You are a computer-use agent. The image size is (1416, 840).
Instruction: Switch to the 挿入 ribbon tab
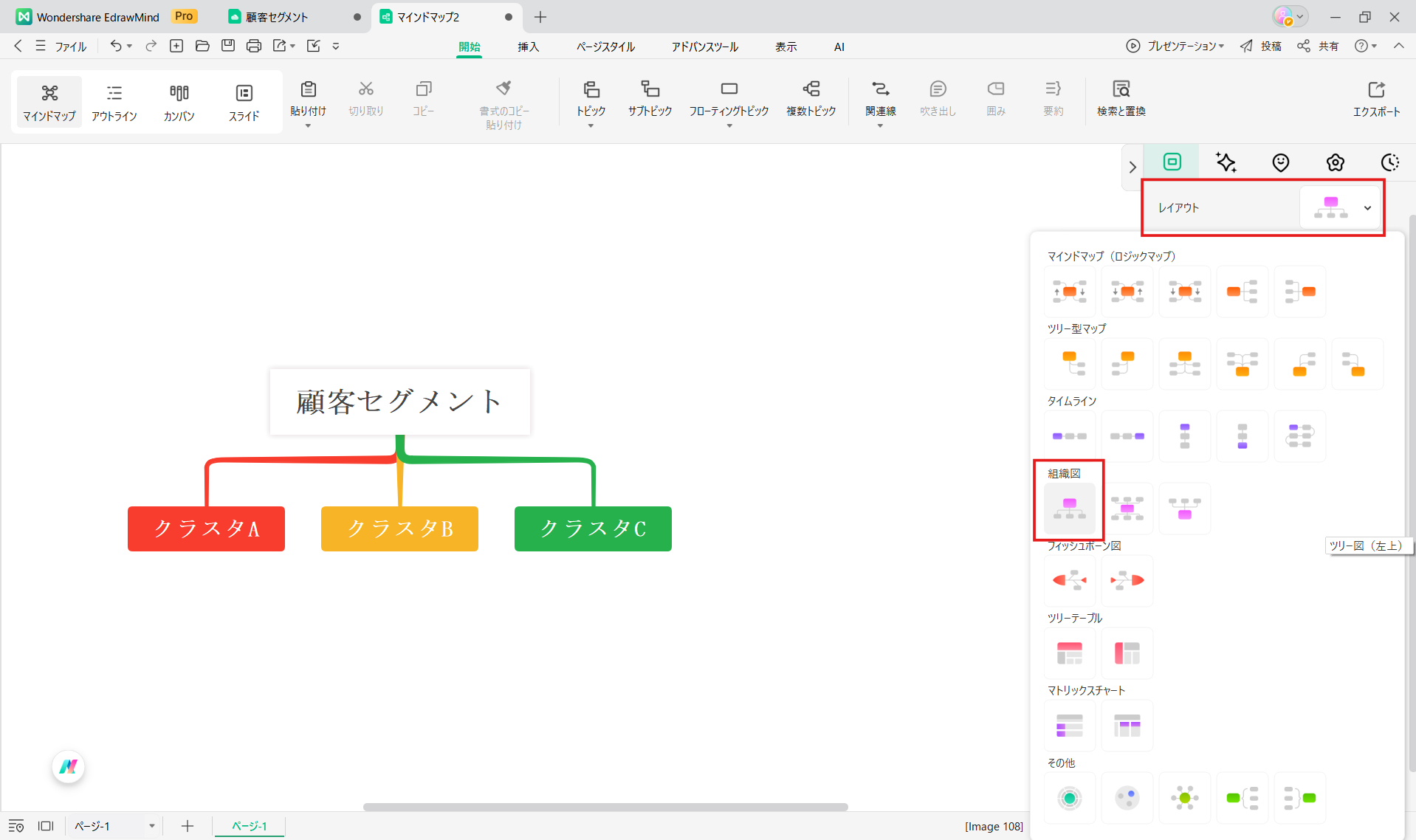pyautogui.click(x=528, y=46)
